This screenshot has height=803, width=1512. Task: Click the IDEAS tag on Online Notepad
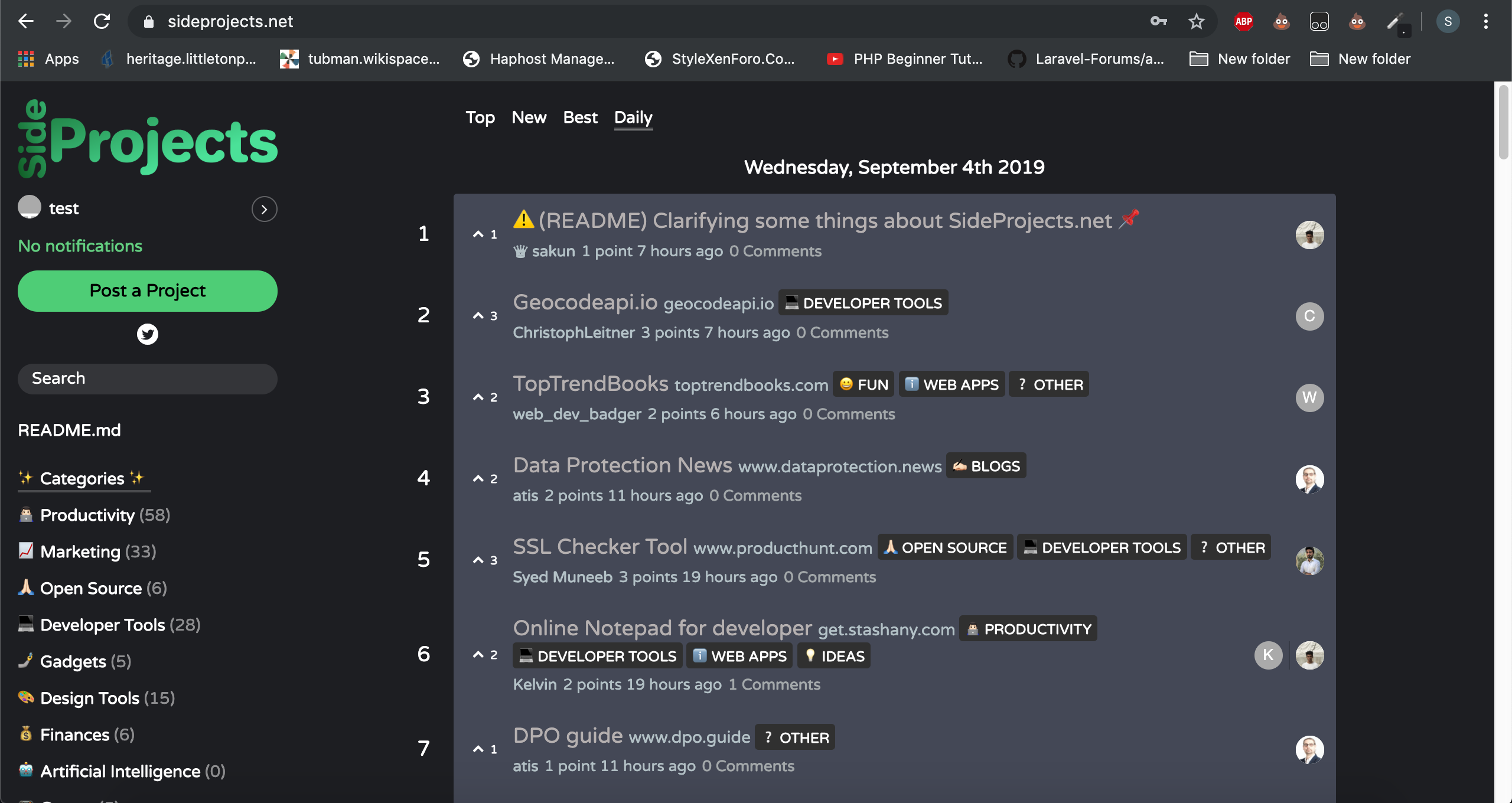834,656
